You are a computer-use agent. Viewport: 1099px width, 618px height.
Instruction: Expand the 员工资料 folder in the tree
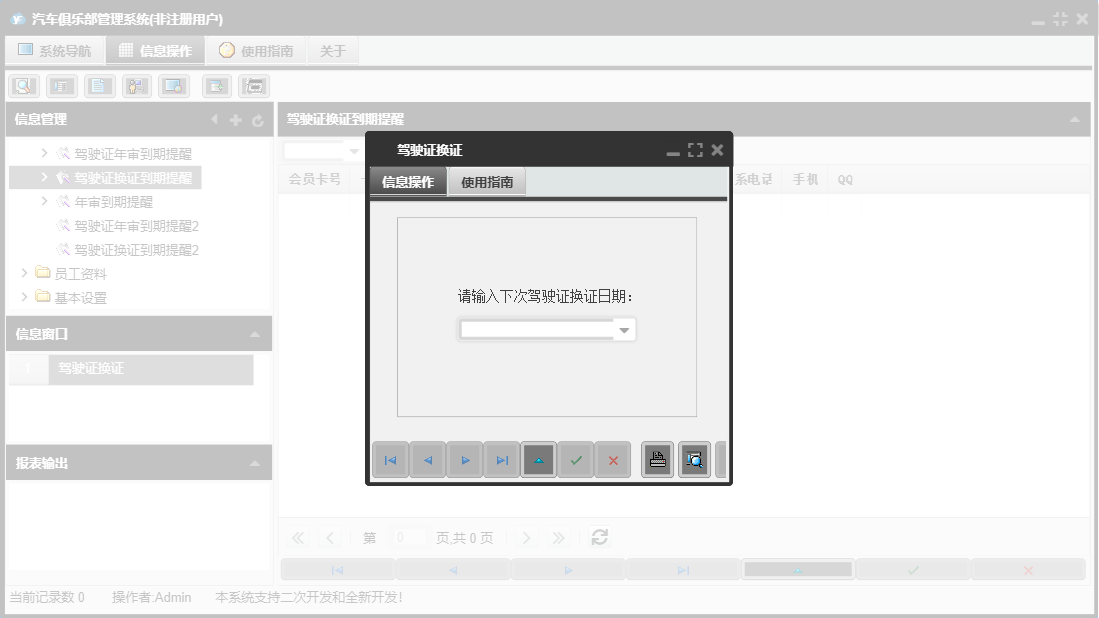click(24, 272)
